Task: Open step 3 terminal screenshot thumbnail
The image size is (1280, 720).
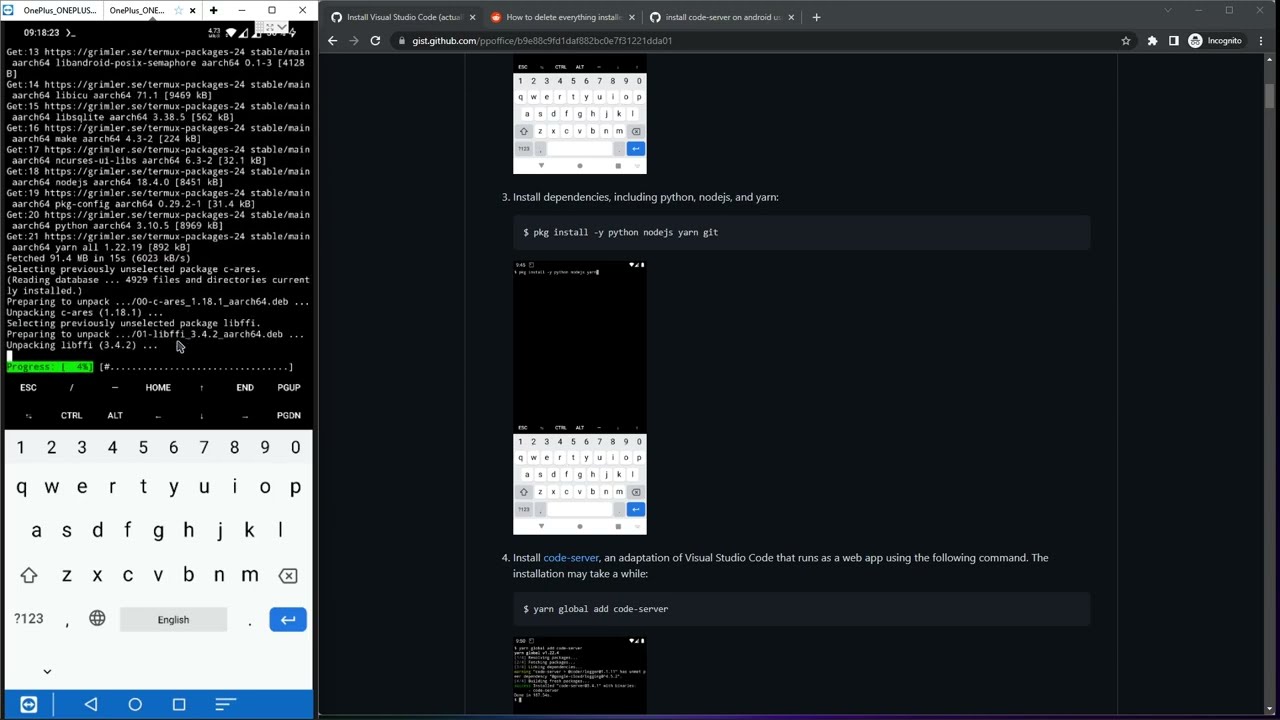Action: [580, 398]
